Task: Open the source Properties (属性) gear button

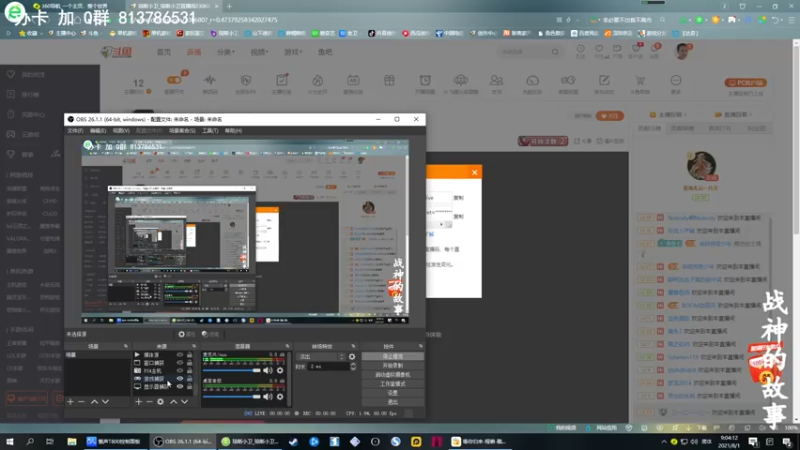Action: (186, 334)
